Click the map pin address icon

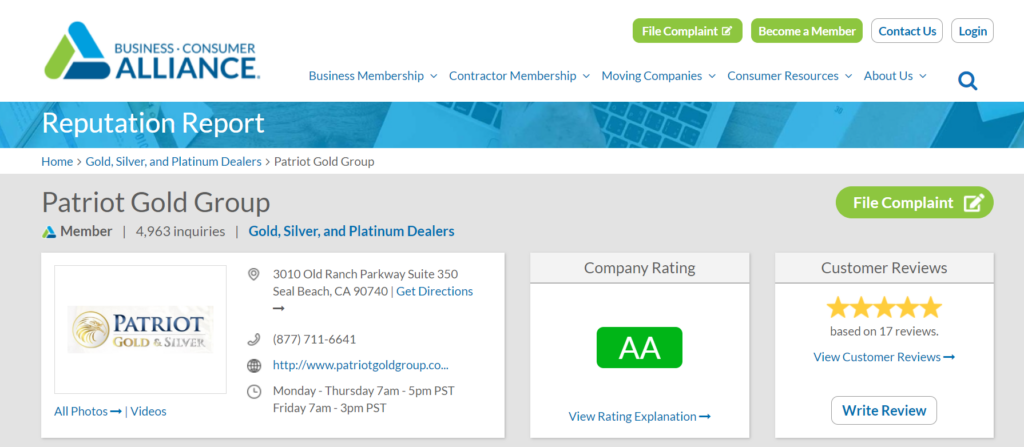click(x=253, y=274)
